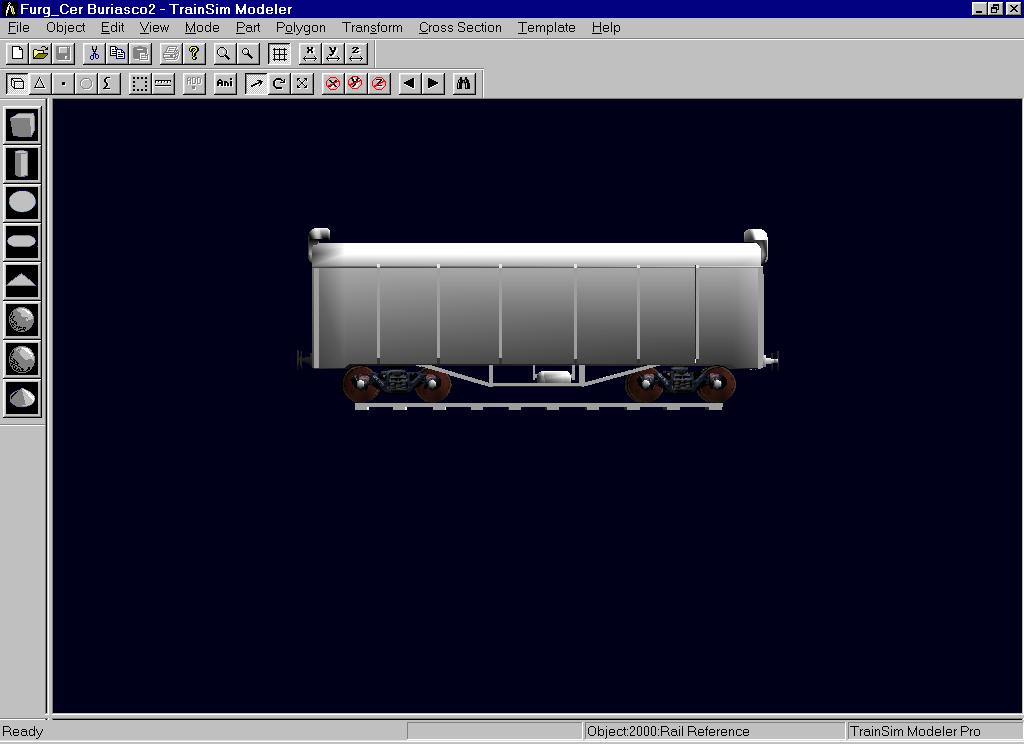Screen dimensions: 1024x744
Task: Pick the cone primitive at palette bottom
Action: [22, 398]
